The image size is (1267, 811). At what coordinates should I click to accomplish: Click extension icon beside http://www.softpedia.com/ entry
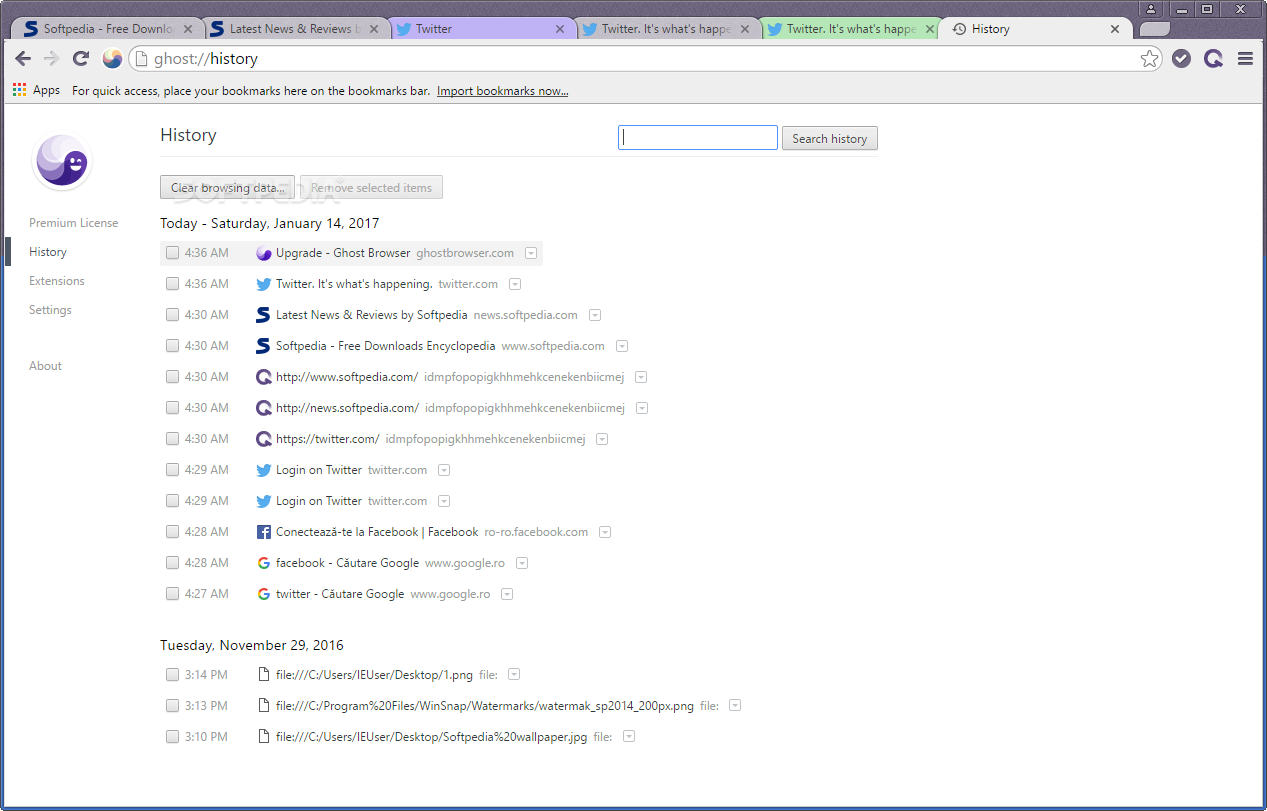(x=264, y=377)
